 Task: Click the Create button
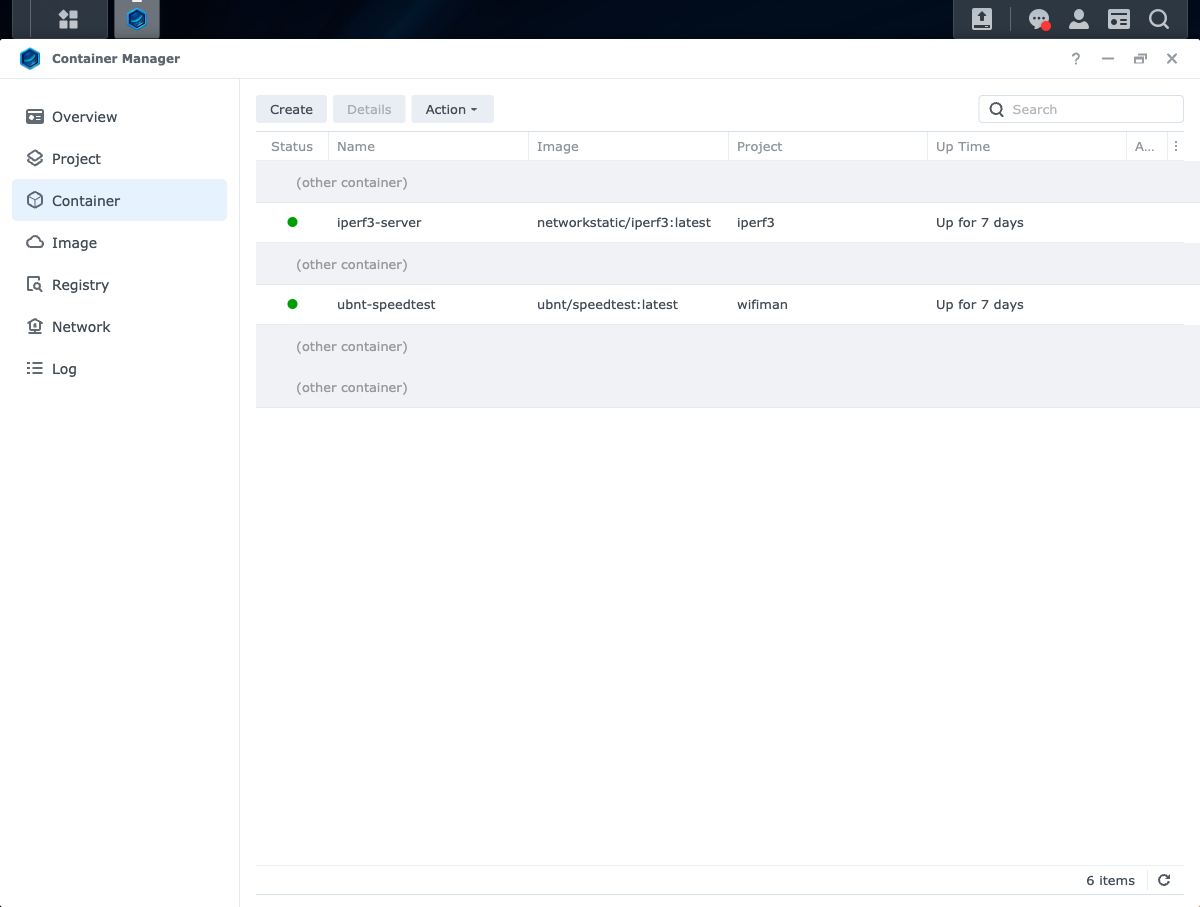point(291,109)
